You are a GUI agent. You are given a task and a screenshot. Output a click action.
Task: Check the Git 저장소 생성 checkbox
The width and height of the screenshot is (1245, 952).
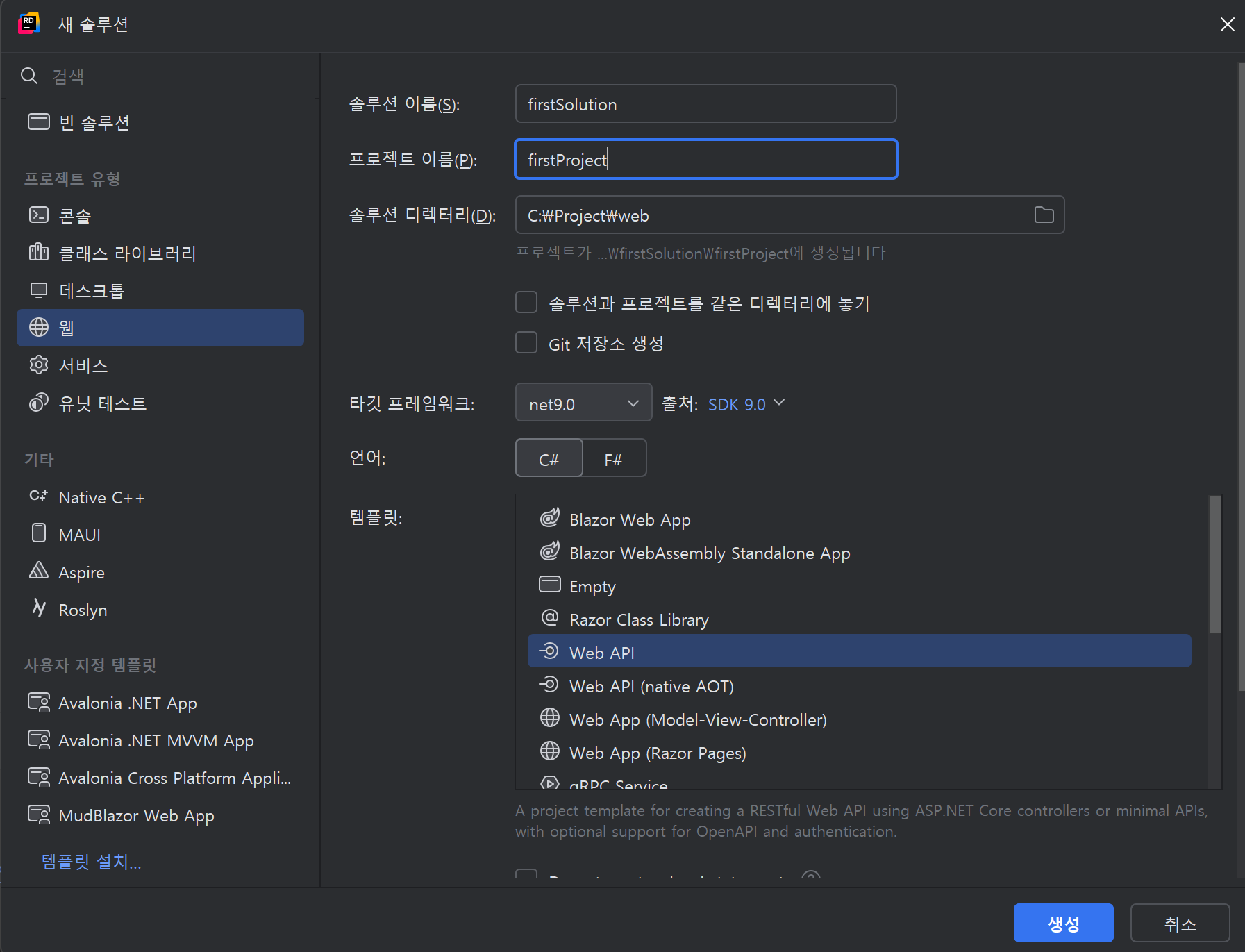tap(526, 343)
